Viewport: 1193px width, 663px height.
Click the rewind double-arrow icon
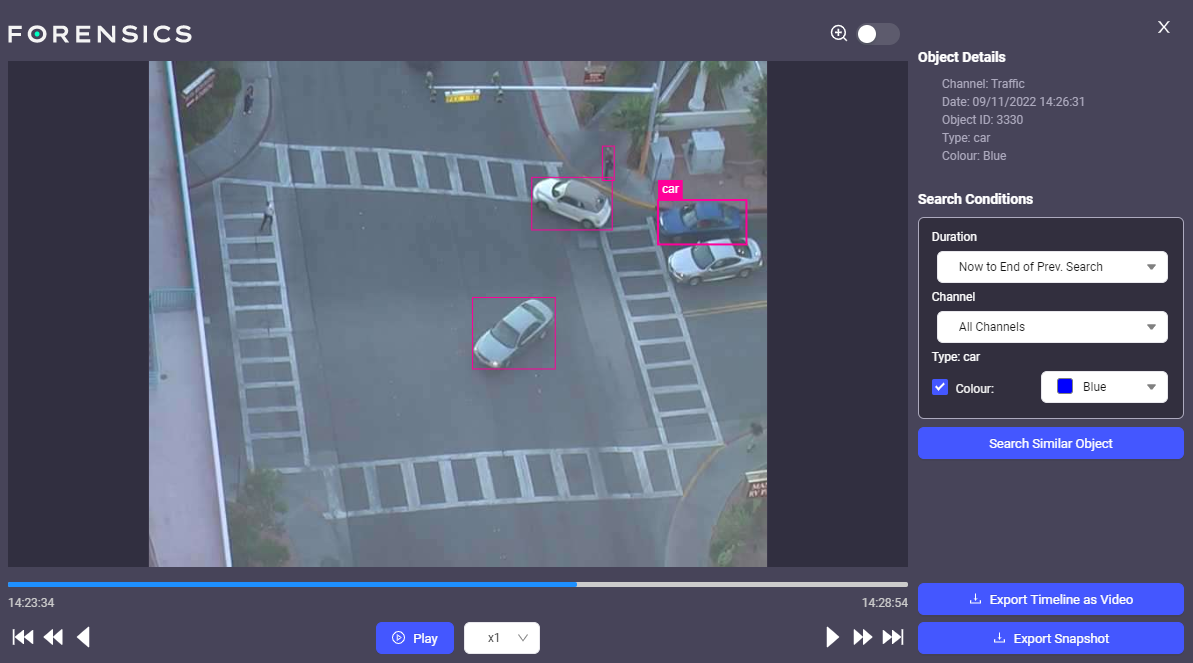(53, 638)
